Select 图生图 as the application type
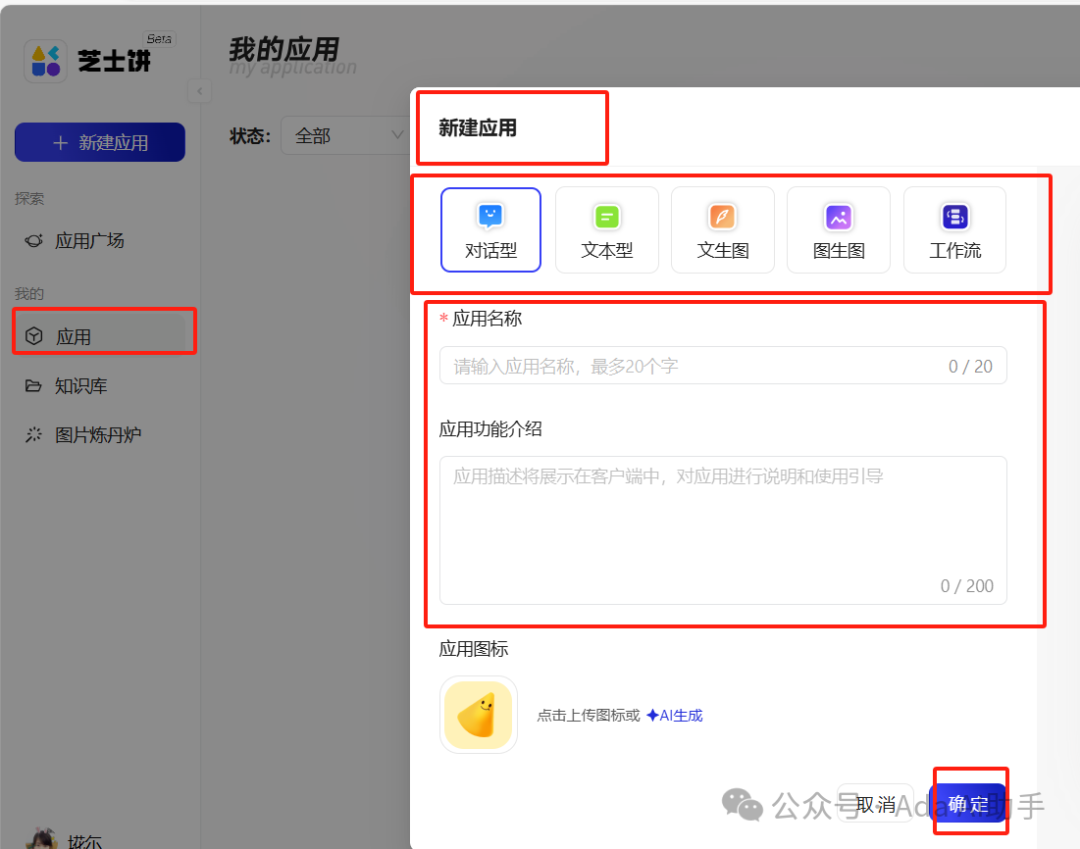This screenshot has width=1080, height=849. 838,230
